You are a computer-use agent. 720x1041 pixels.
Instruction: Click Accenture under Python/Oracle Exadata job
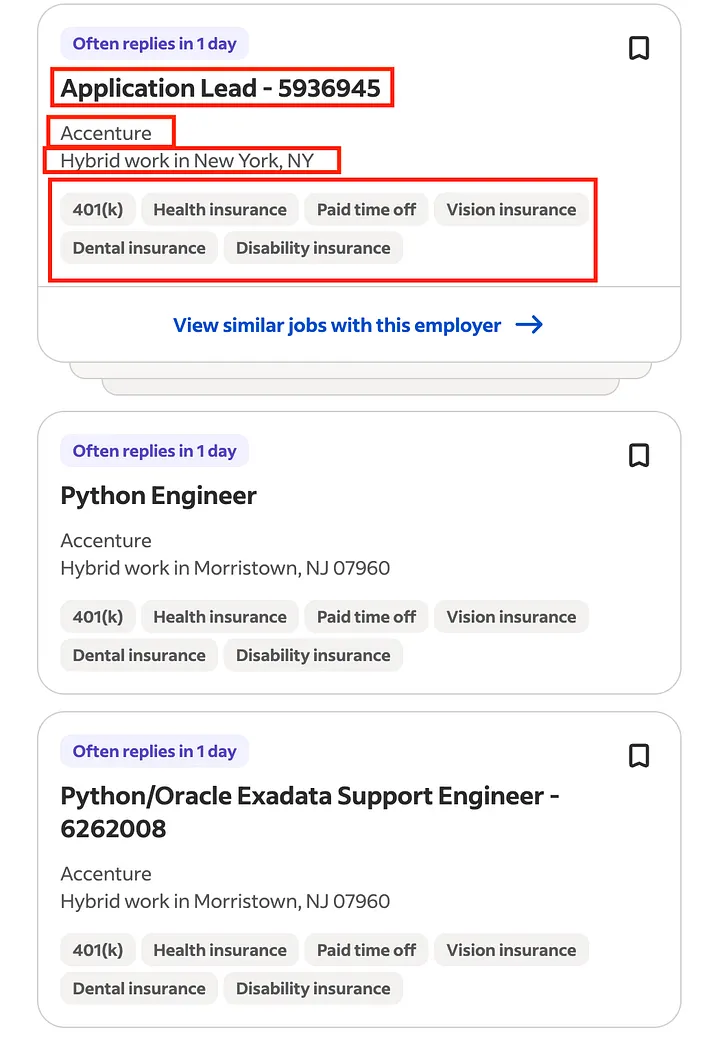coord(106,874)
